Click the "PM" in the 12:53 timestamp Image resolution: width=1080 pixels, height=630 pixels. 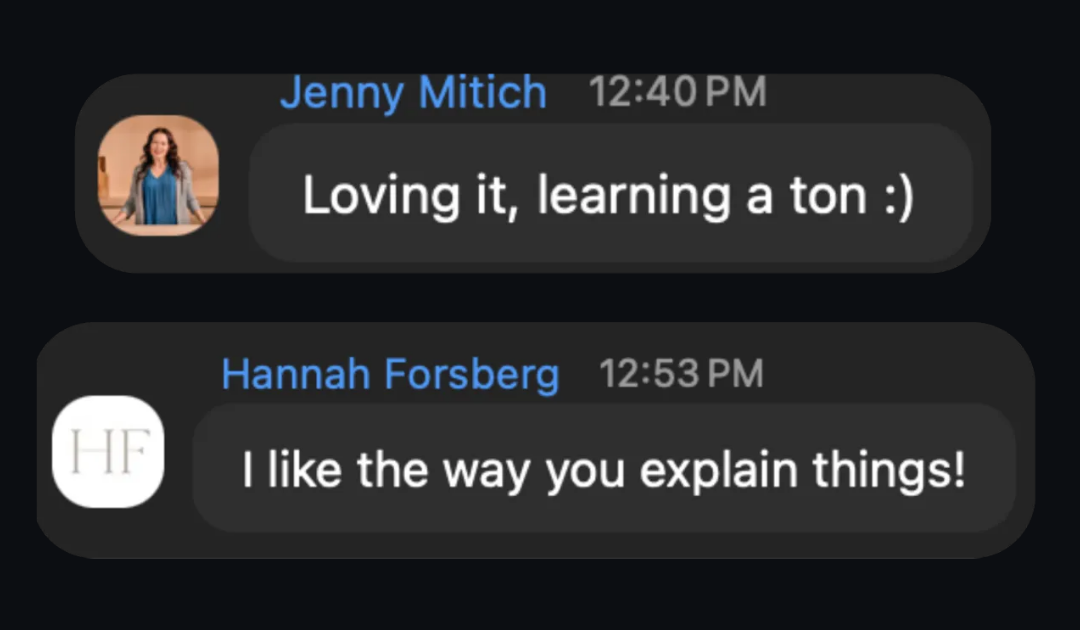pos(735,374)
